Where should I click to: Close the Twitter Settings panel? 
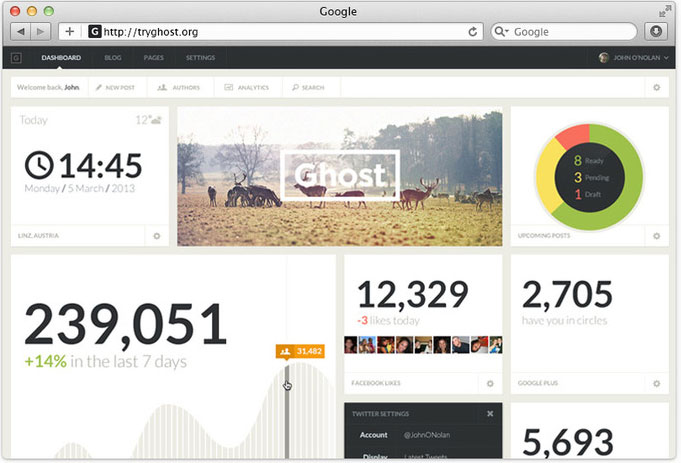(x=490, y=413)
